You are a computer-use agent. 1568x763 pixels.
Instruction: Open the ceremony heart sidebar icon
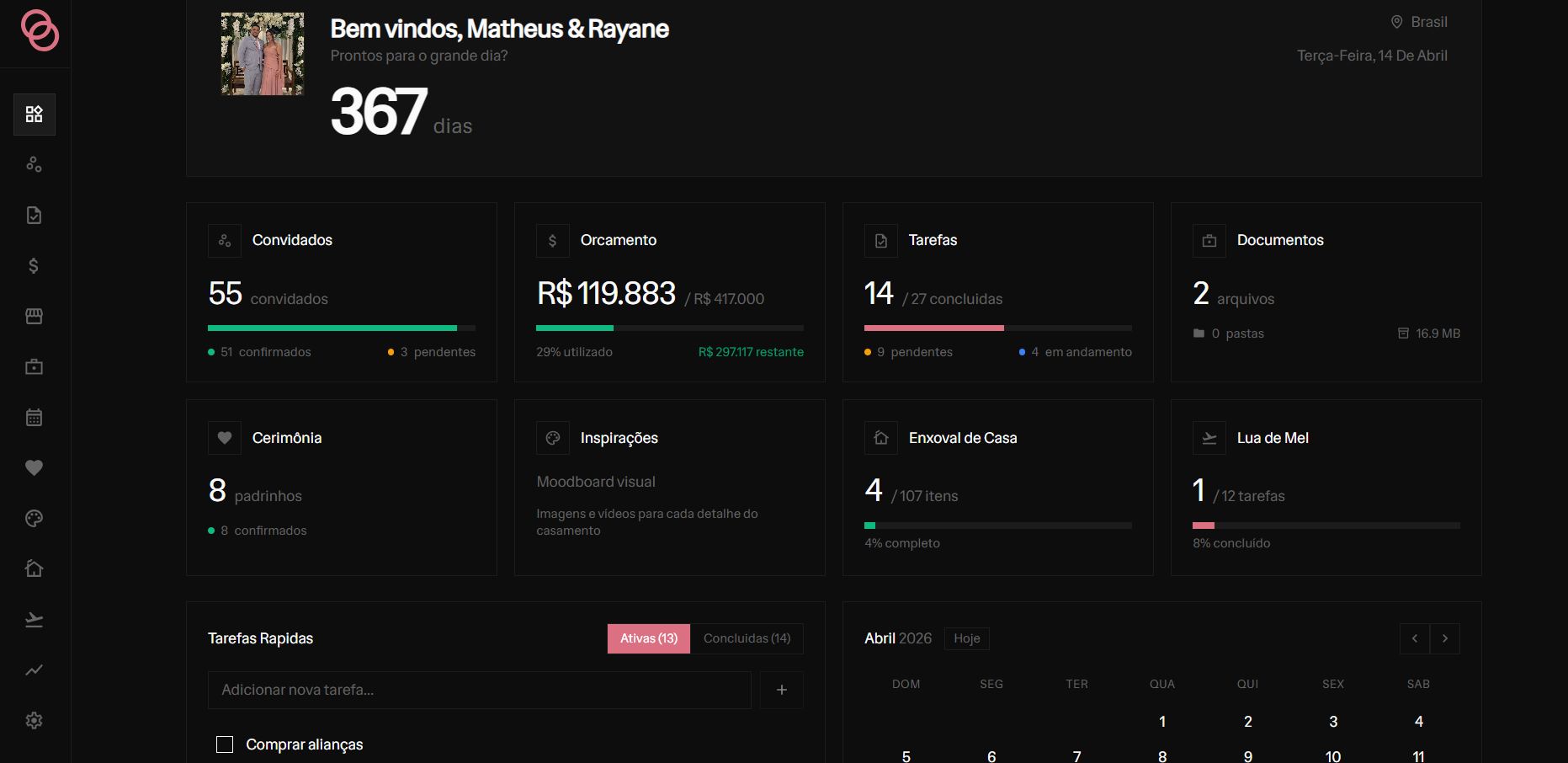35,467
